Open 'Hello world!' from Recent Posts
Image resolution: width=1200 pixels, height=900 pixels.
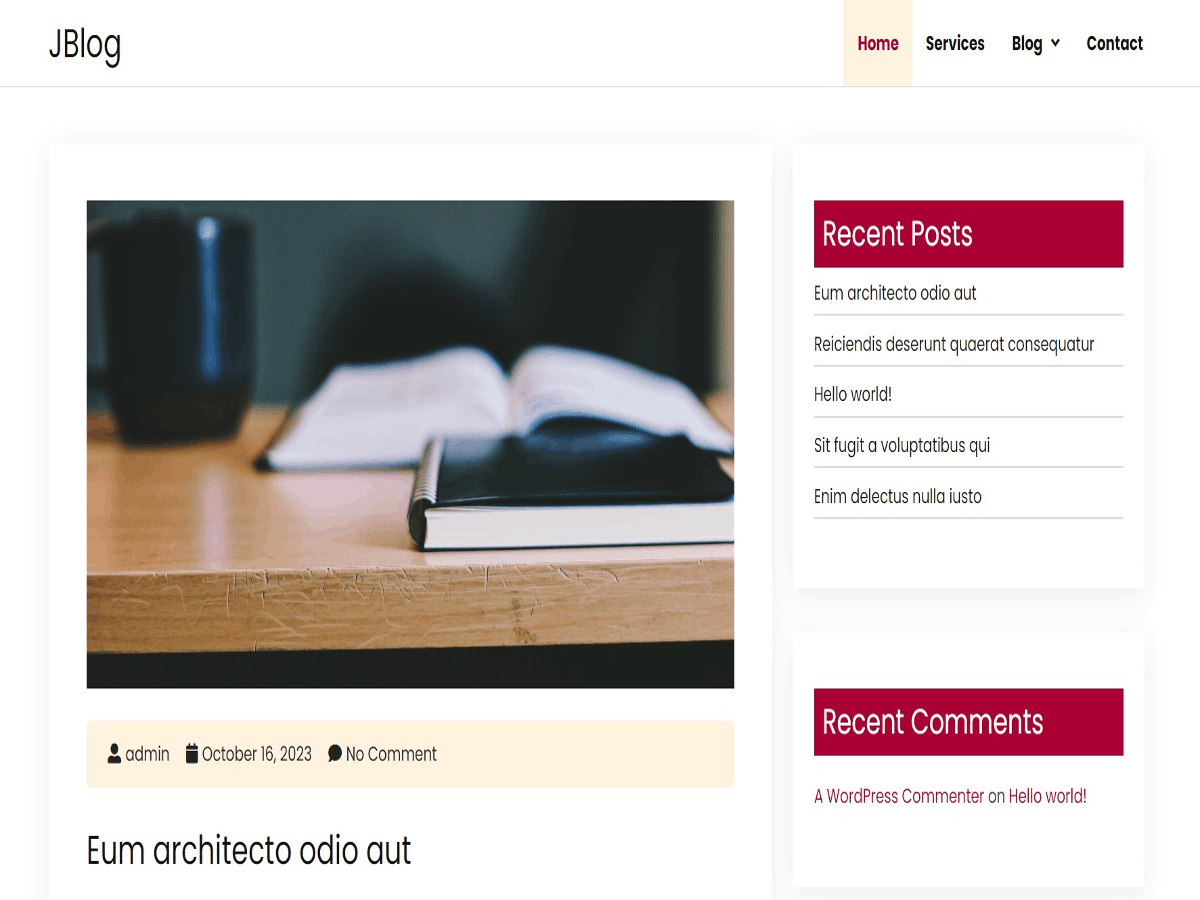(x=852, y=394)
